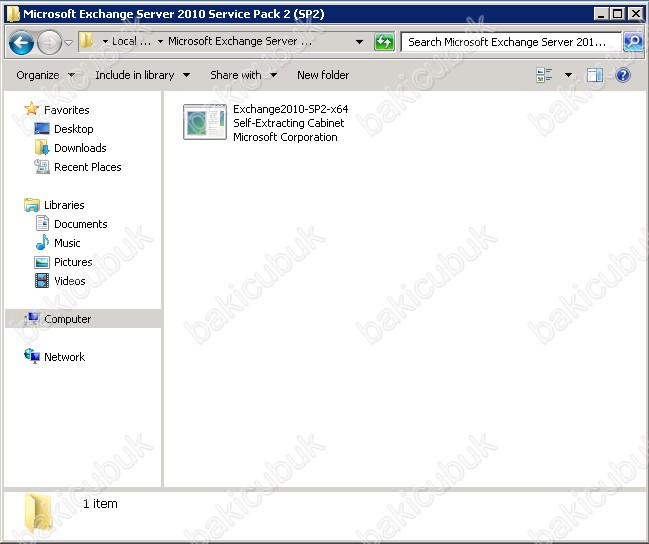Viewport: 649px width, 544px height.
Task: Refresh the folder with green arrows button
Action: 384,42
